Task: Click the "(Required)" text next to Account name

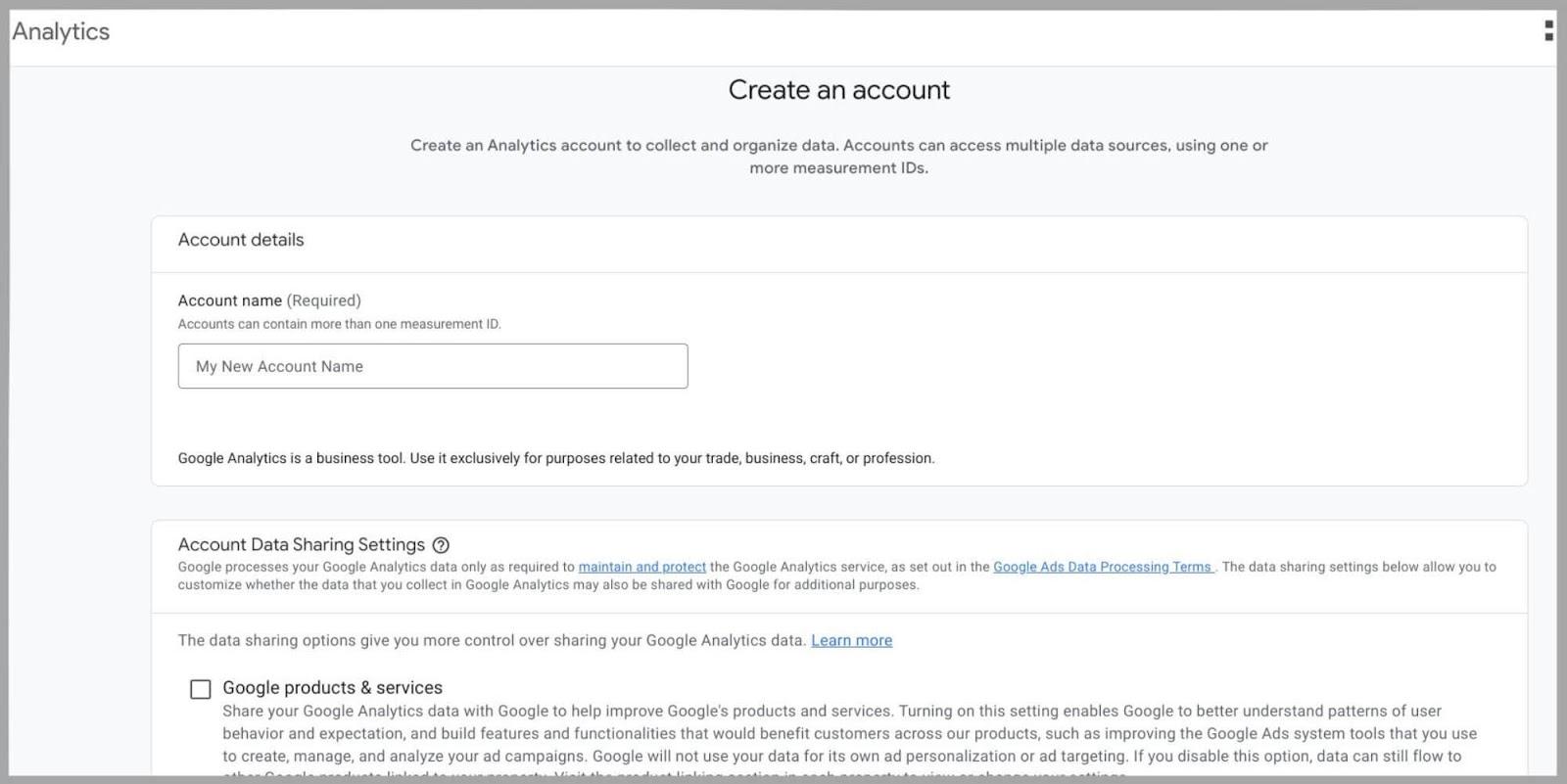Action: click(x=323, y=300)
